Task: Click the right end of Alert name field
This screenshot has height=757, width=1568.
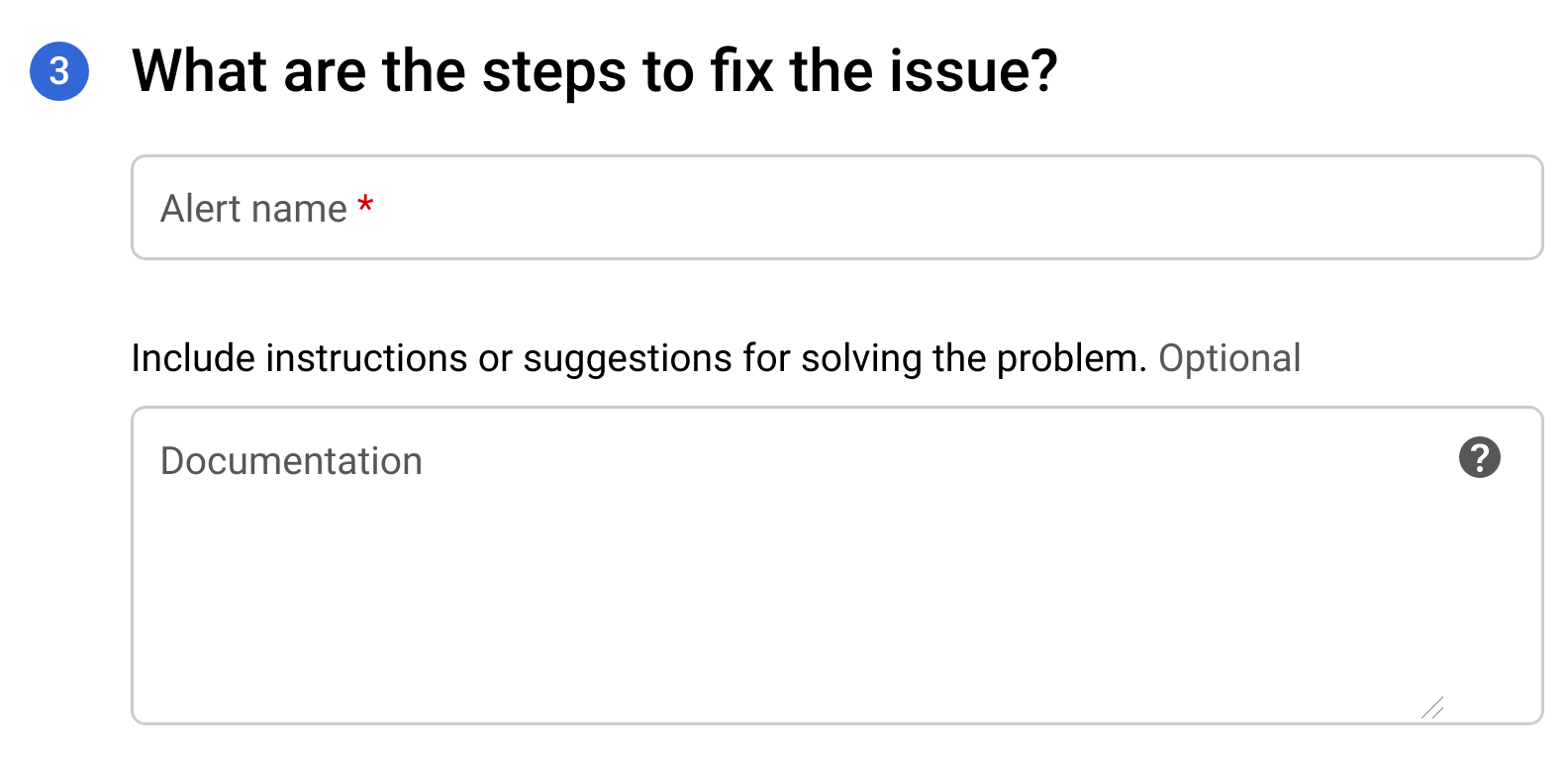Action: click(1485, 208)
